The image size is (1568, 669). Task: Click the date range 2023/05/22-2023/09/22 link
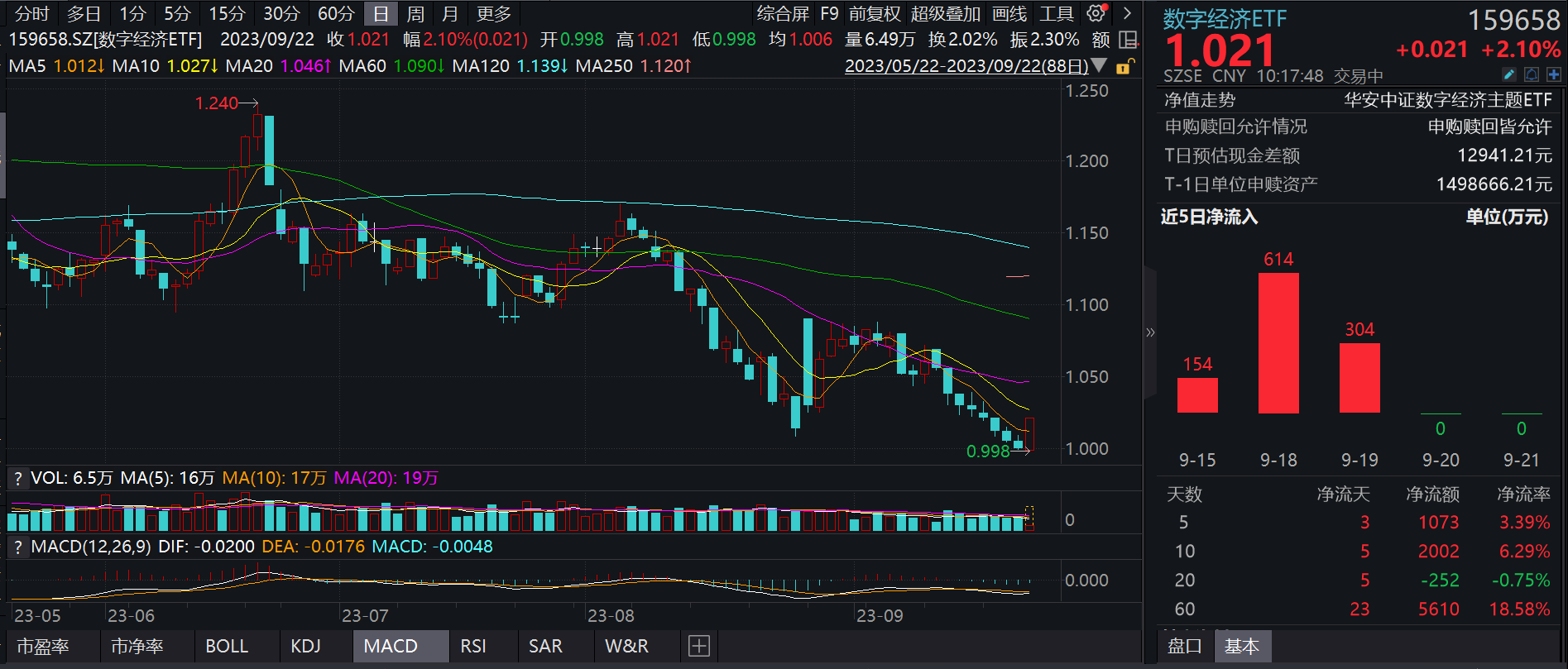tap(966, 66)
